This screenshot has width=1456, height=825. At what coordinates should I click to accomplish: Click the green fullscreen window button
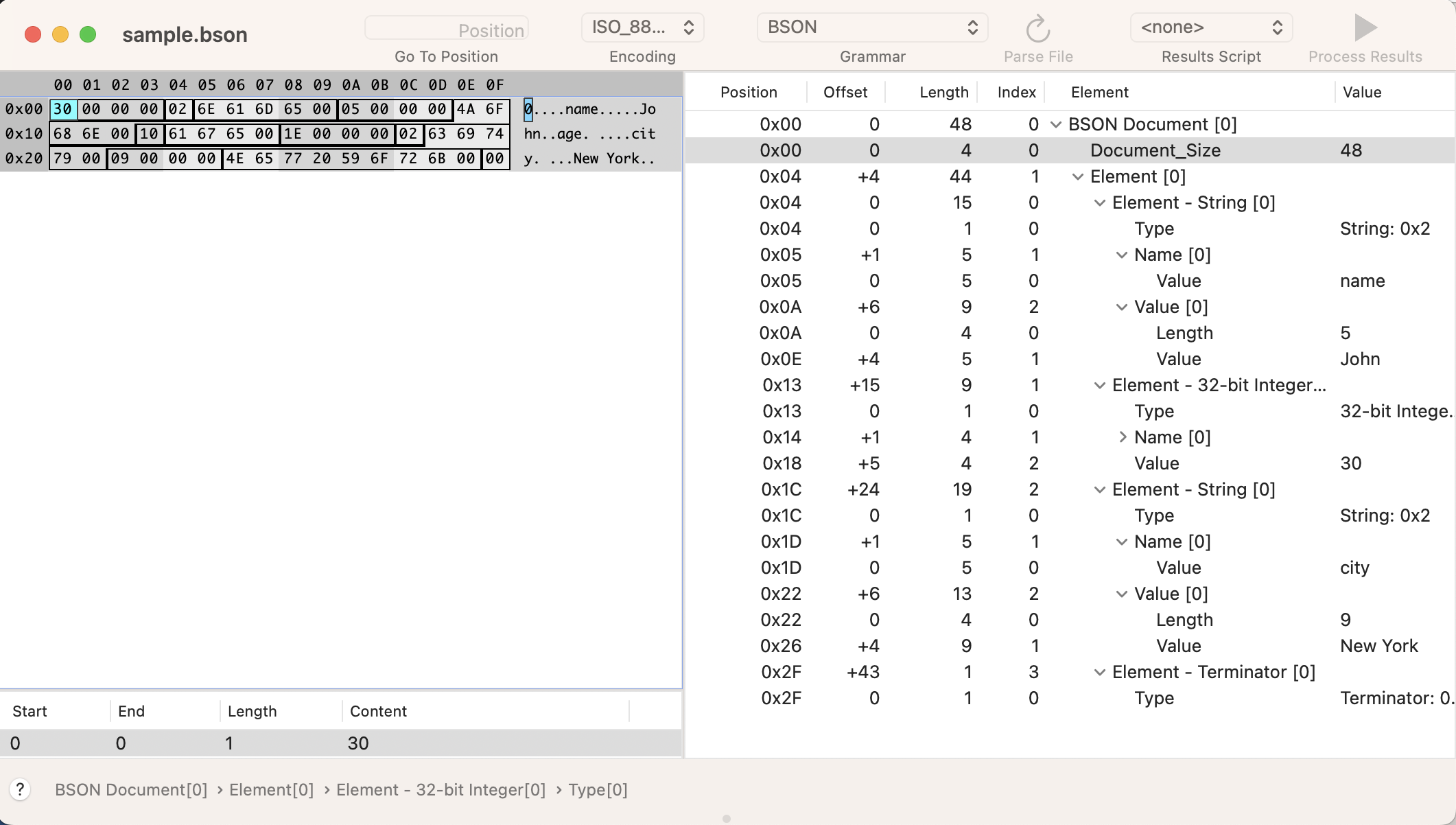point(88,34)
